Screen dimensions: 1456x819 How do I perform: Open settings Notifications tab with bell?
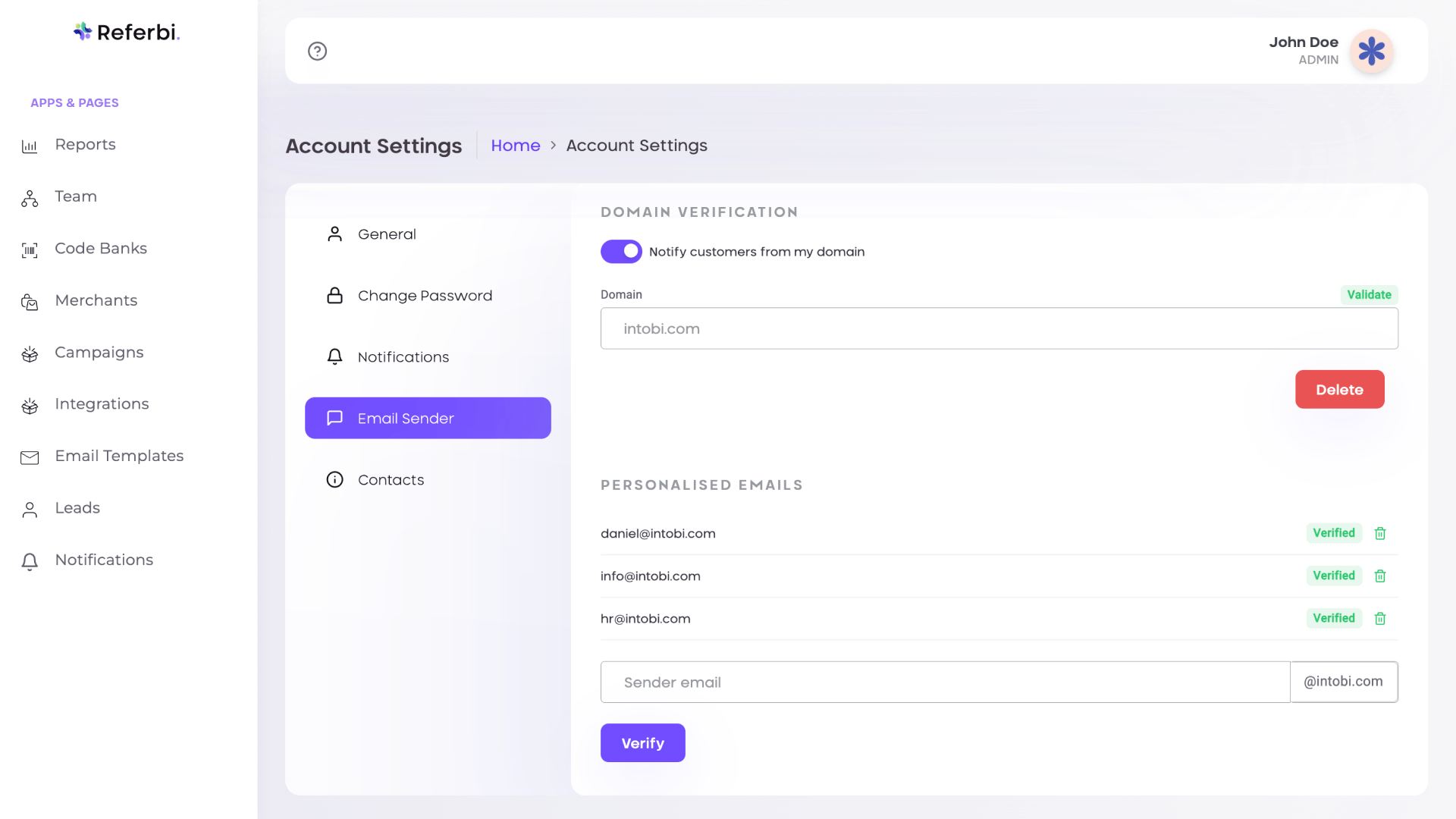click(403, 356)
